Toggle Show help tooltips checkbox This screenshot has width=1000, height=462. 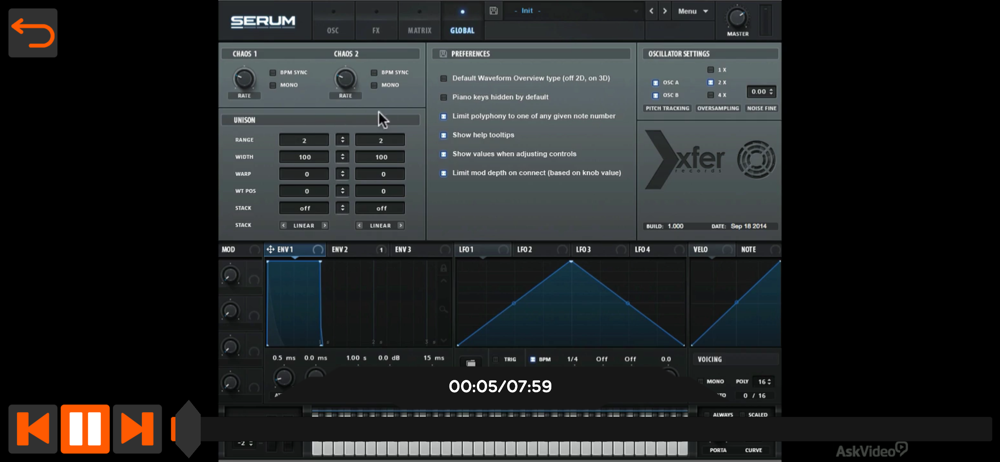444,135
